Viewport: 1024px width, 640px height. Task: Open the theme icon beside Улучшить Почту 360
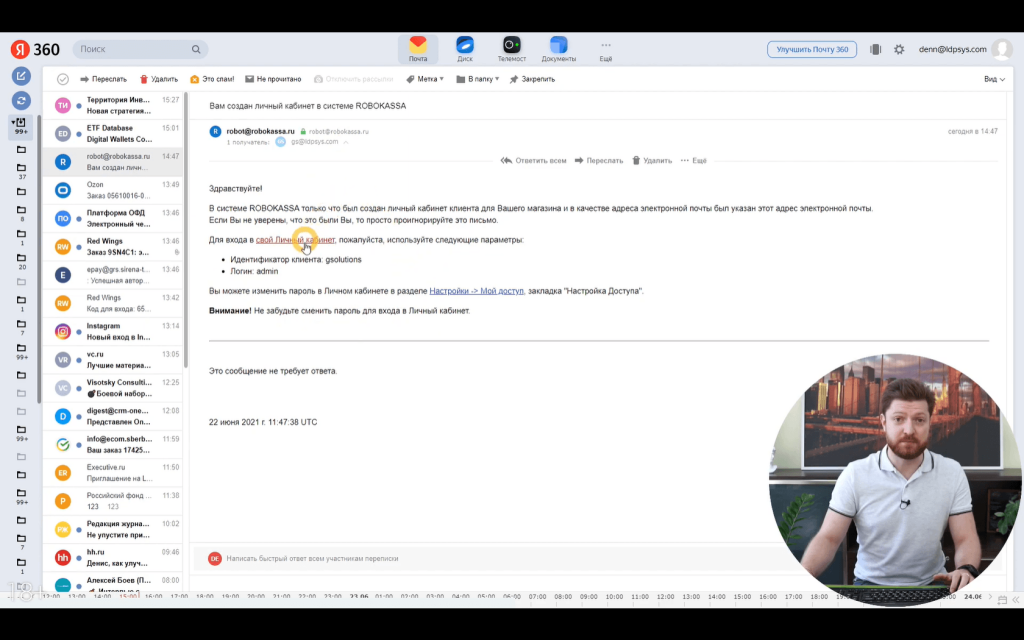click(876, 49)
